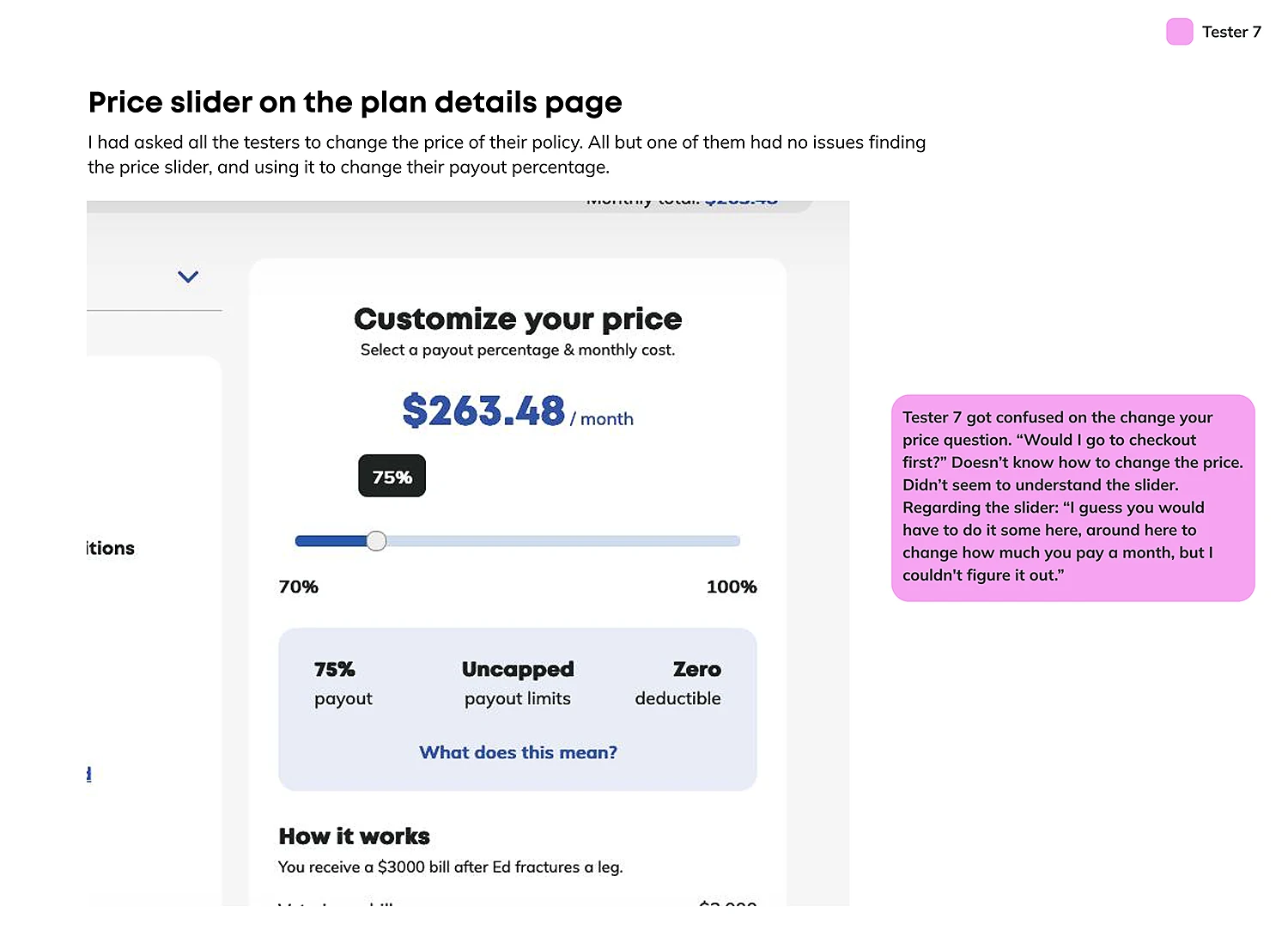Click the pink Tester 7 feedback note

[x=1072, y=496]
